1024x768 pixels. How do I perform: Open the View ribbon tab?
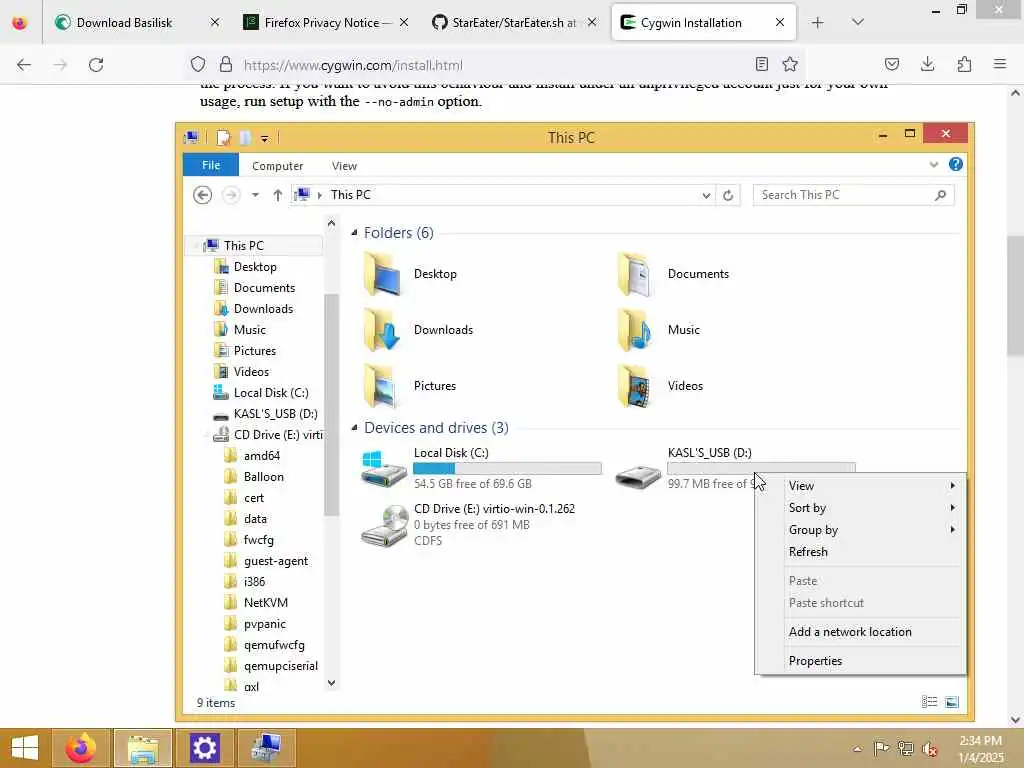tap(344, 166)
